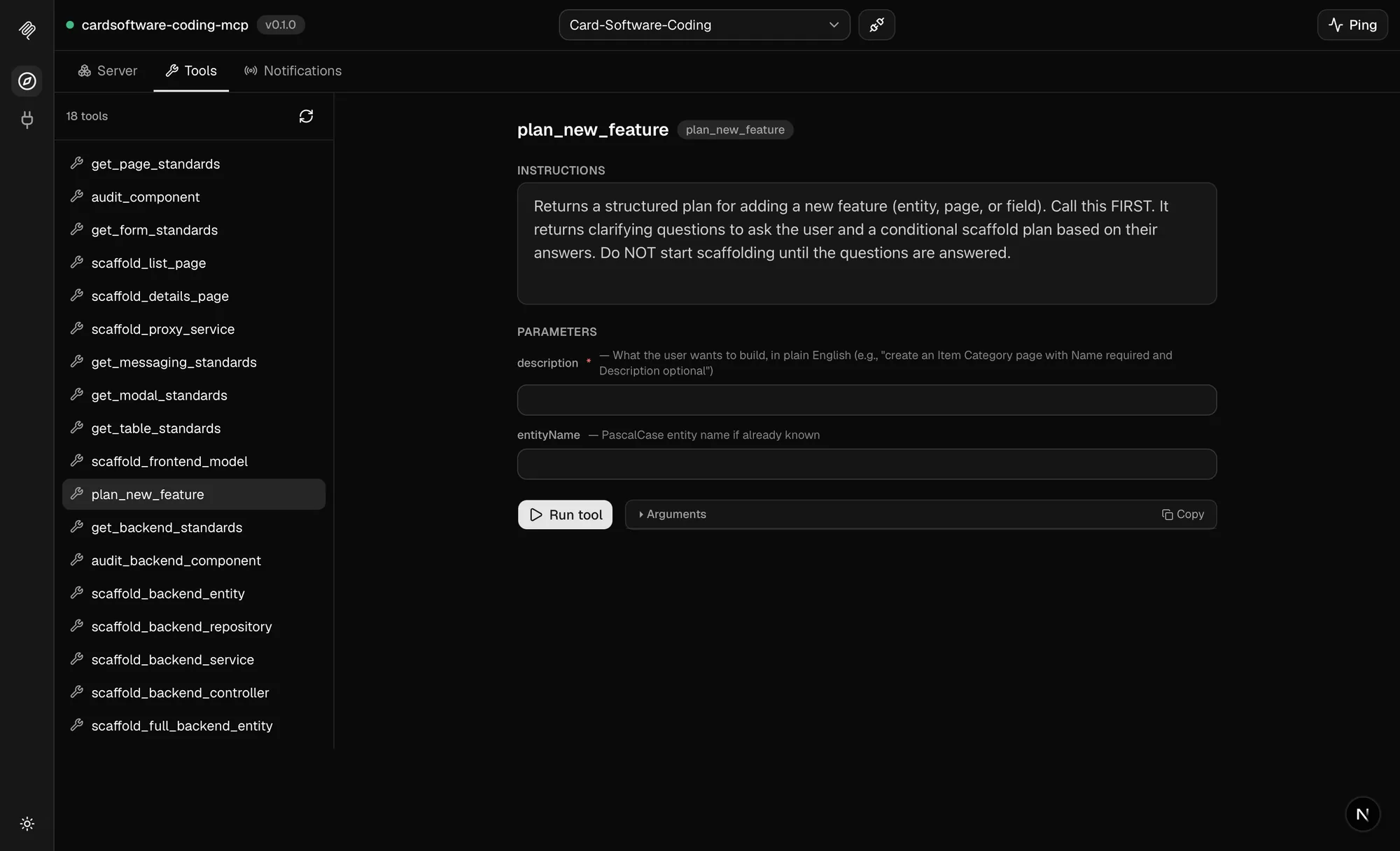Switch to the Server tab
The image size is (1400, 851).
[x=108, y=71]
